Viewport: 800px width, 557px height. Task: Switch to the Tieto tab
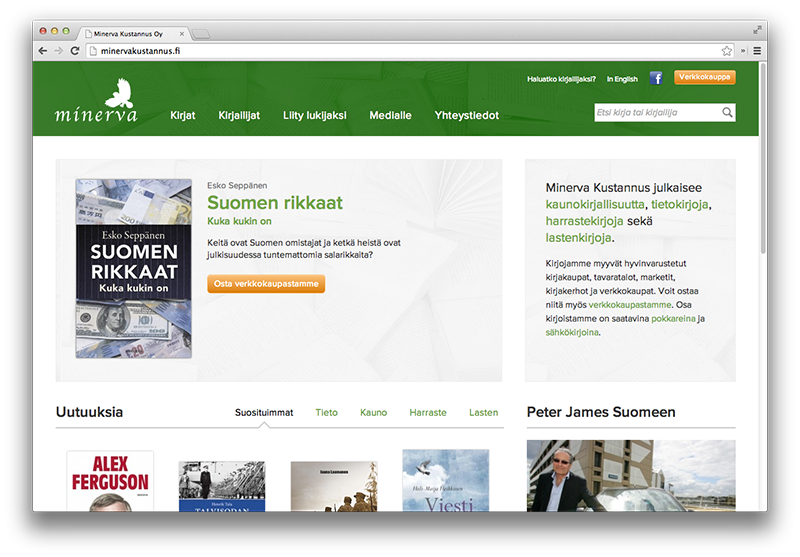click(x=326, y=412)
